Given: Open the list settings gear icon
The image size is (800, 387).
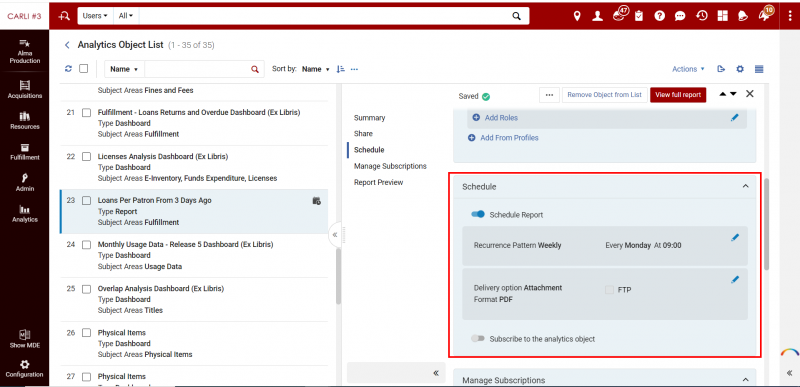Looking at the screenshot, I should [x=740, y=69].
